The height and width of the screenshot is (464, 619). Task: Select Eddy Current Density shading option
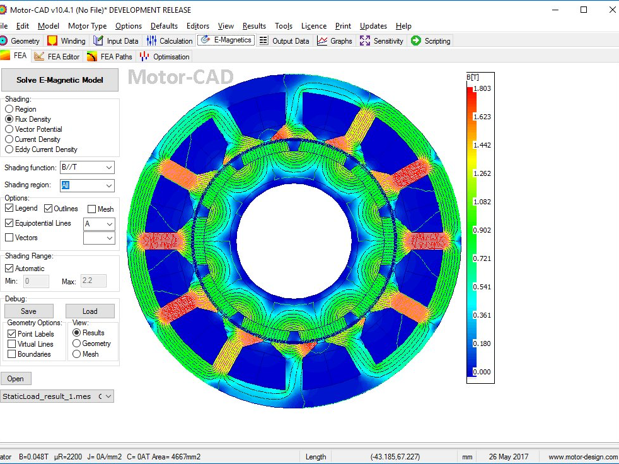coord(9,149)
